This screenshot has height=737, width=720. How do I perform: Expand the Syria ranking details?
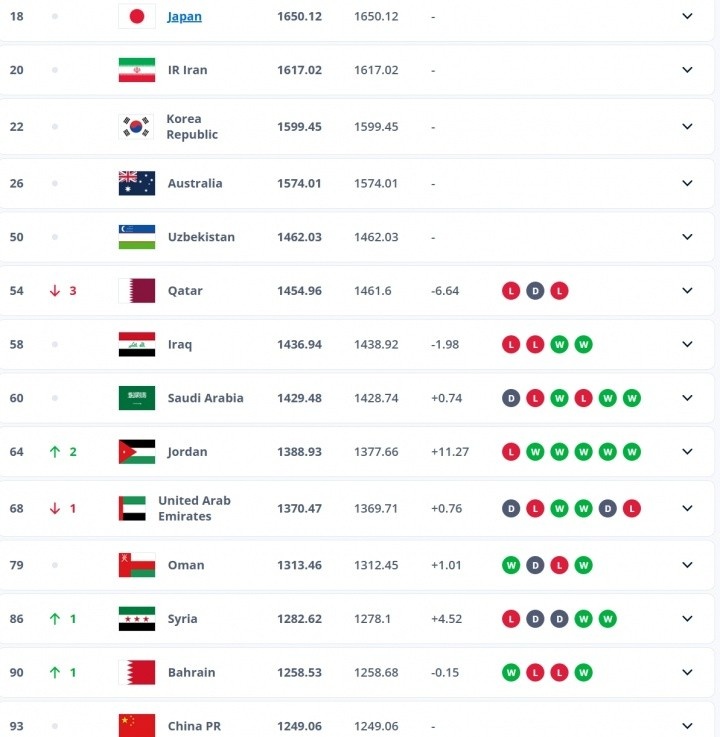pos(687,619)
